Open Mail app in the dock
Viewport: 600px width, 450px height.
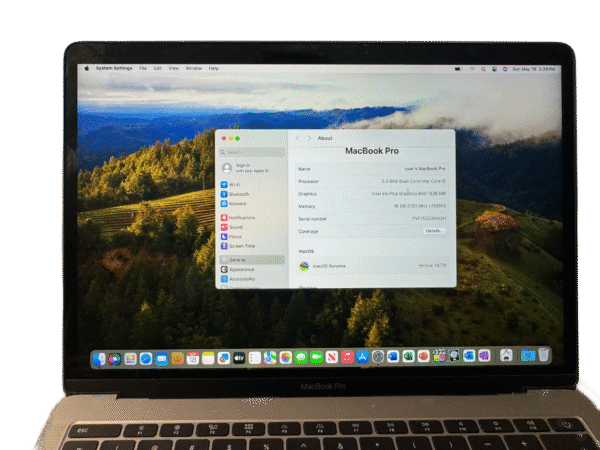161,359
